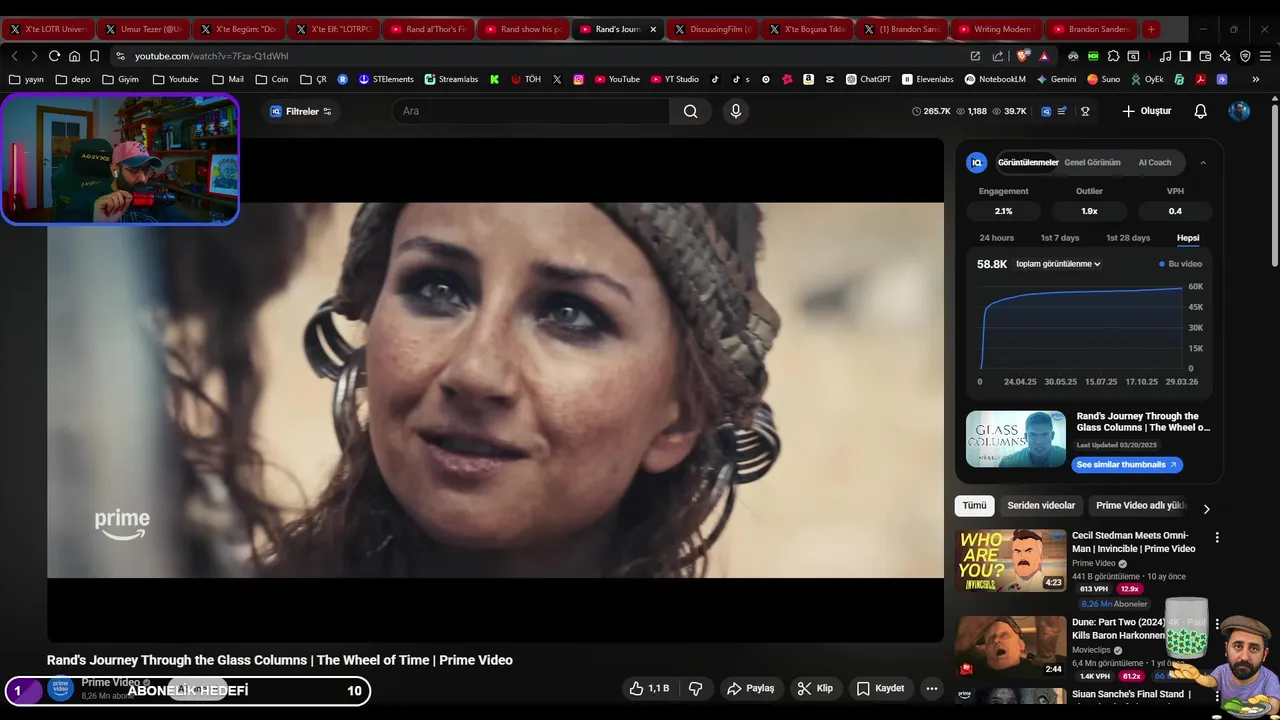
Task: Click the share page icon in address bar
Action: point(998,56)
